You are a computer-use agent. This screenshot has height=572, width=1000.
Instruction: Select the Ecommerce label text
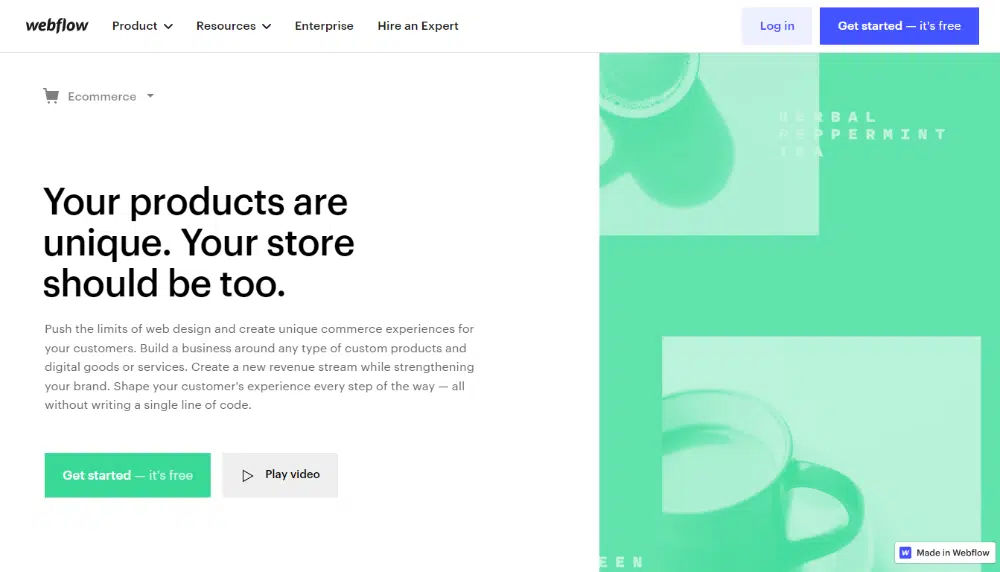pos(102,97)
